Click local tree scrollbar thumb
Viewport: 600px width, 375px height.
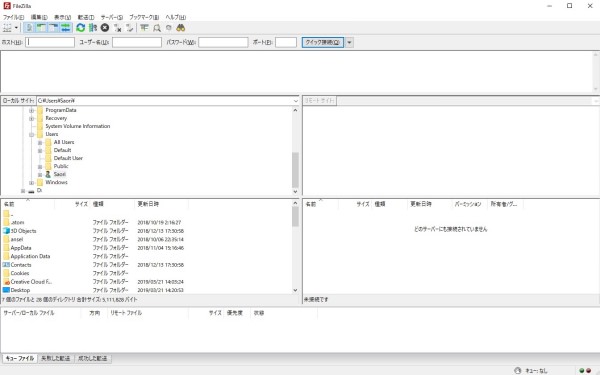295,170
